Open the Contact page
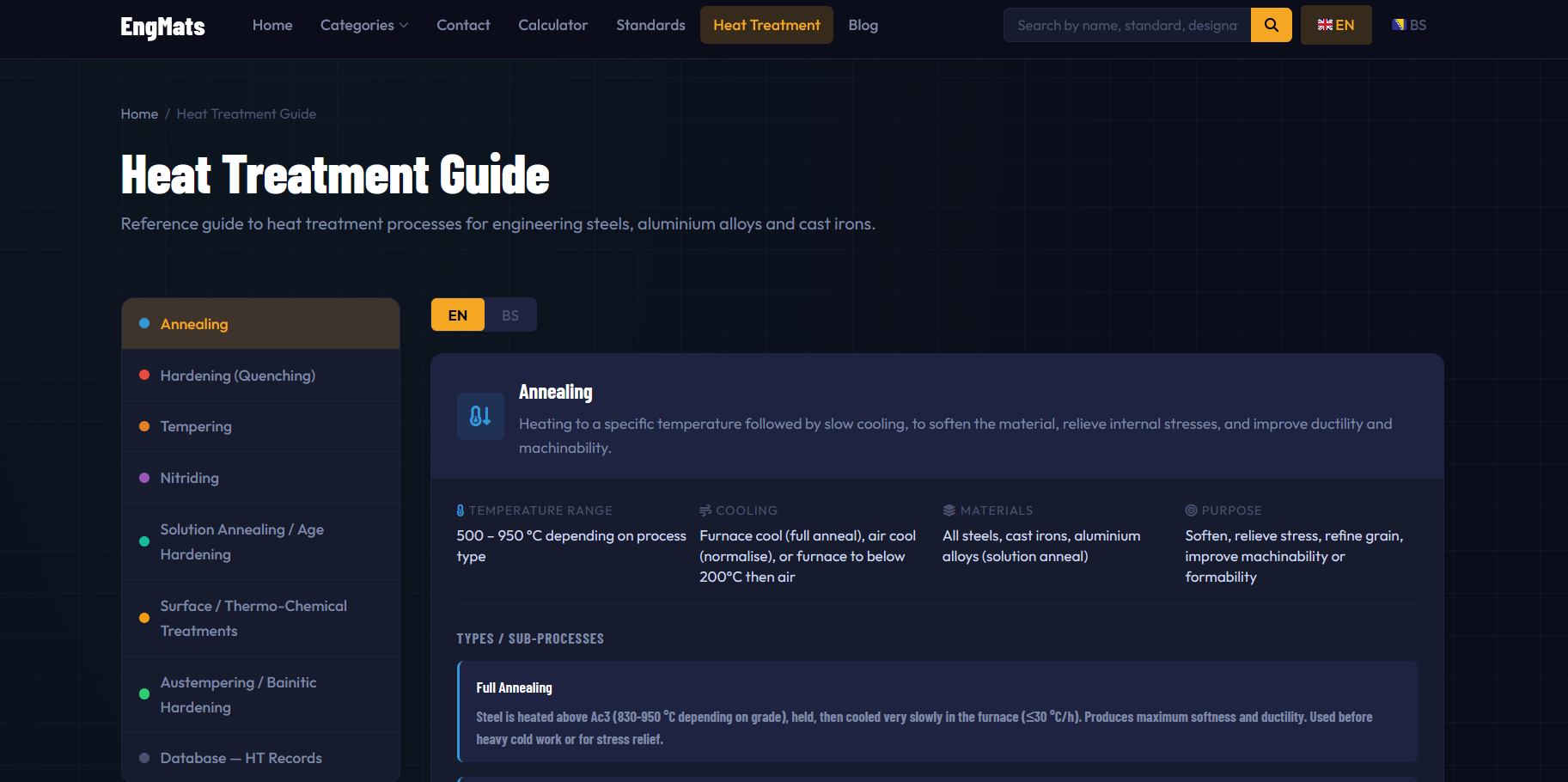 point(463,25)
